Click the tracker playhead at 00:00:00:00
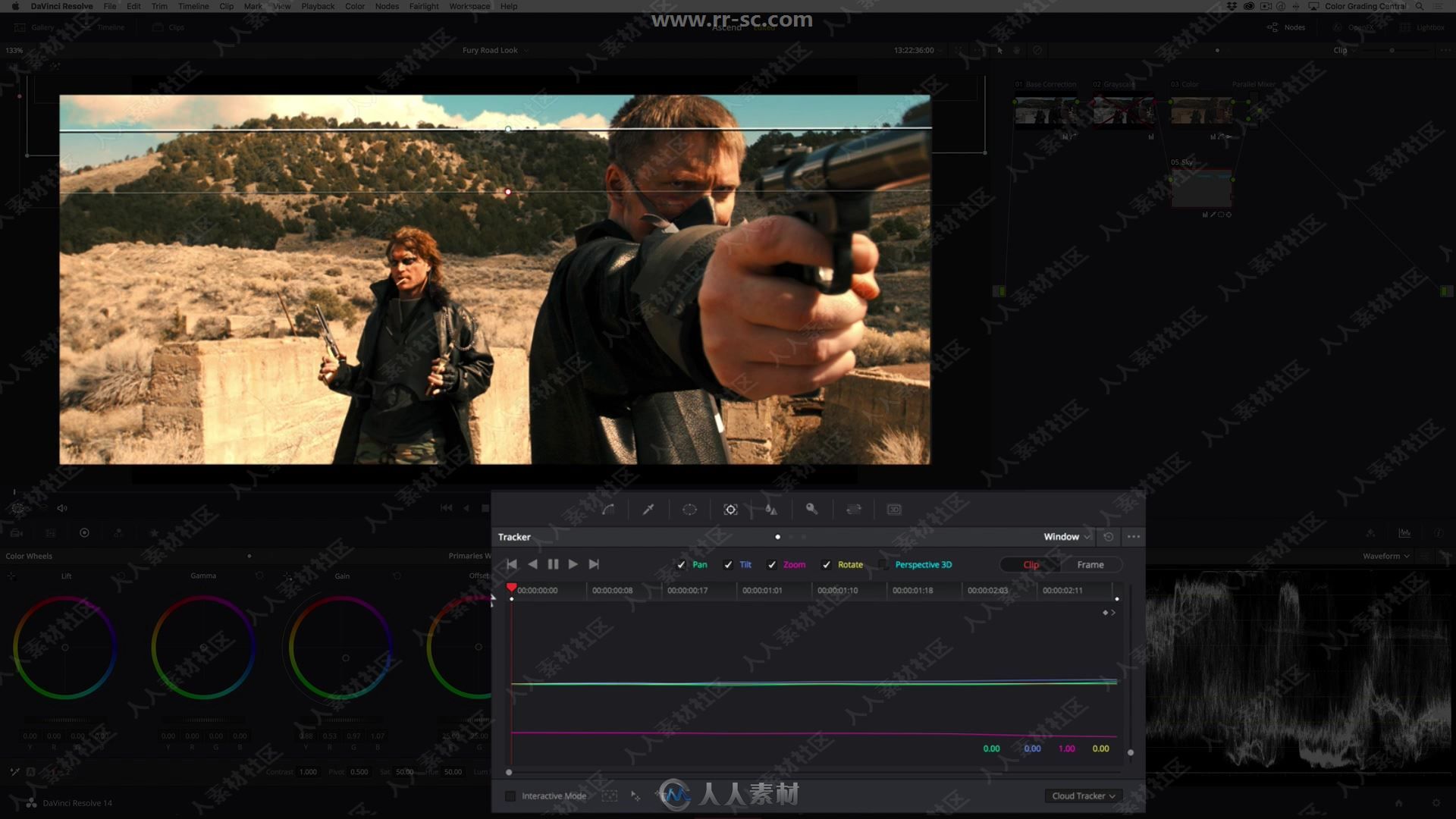The width and height of the screenshot is (1456, 819). (512, 588)
